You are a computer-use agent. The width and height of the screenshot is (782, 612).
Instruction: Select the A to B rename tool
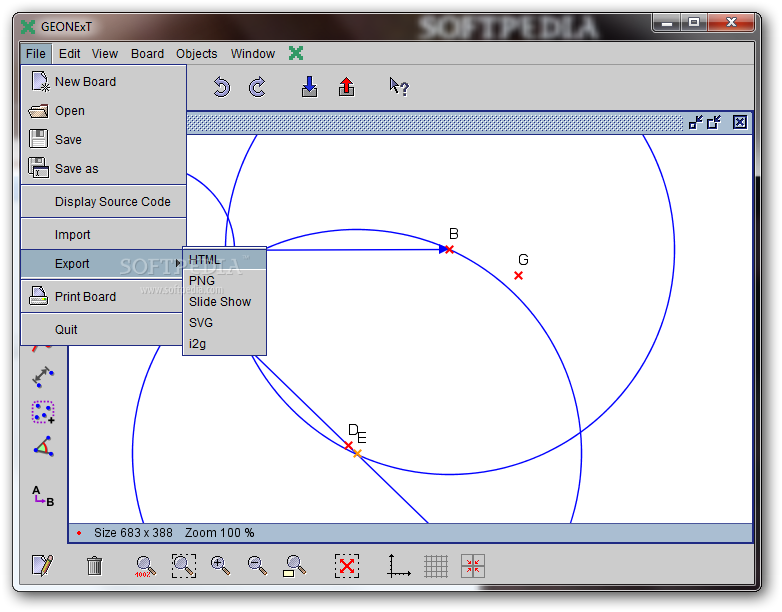pyautogui.click(x=43, y=496)
